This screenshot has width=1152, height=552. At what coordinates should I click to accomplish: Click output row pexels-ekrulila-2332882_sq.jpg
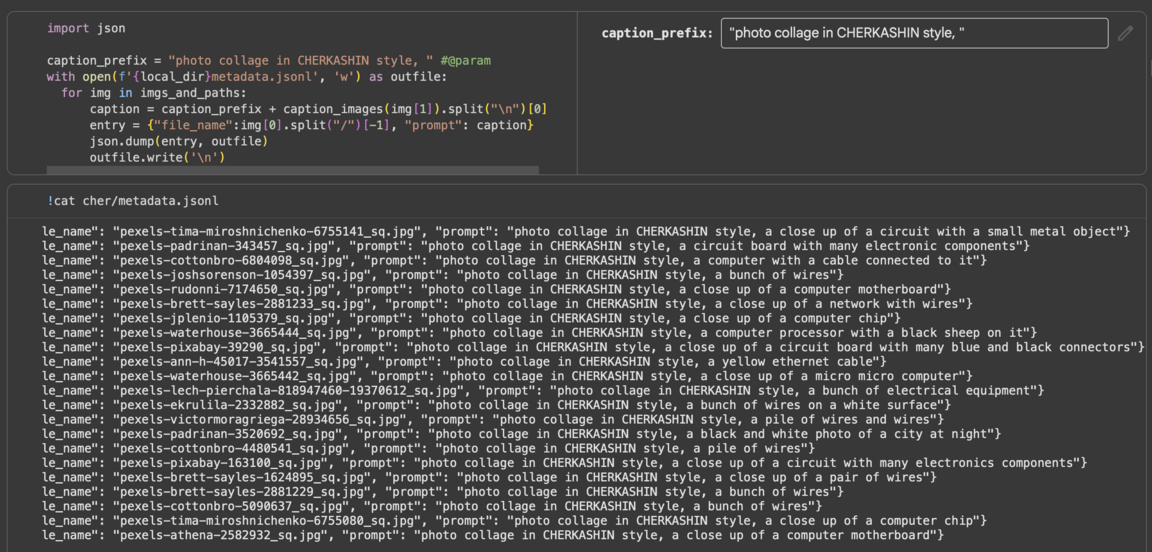496,405
